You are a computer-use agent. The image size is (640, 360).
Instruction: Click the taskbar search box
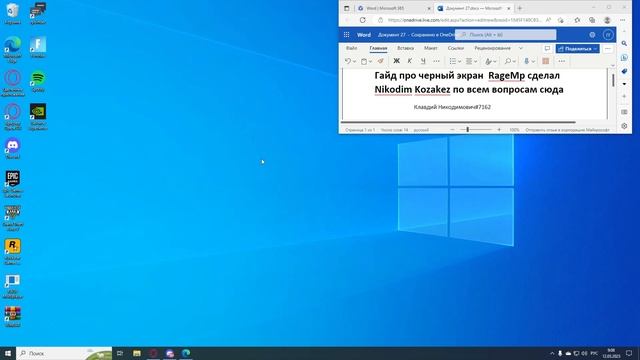tap(64, 353)
